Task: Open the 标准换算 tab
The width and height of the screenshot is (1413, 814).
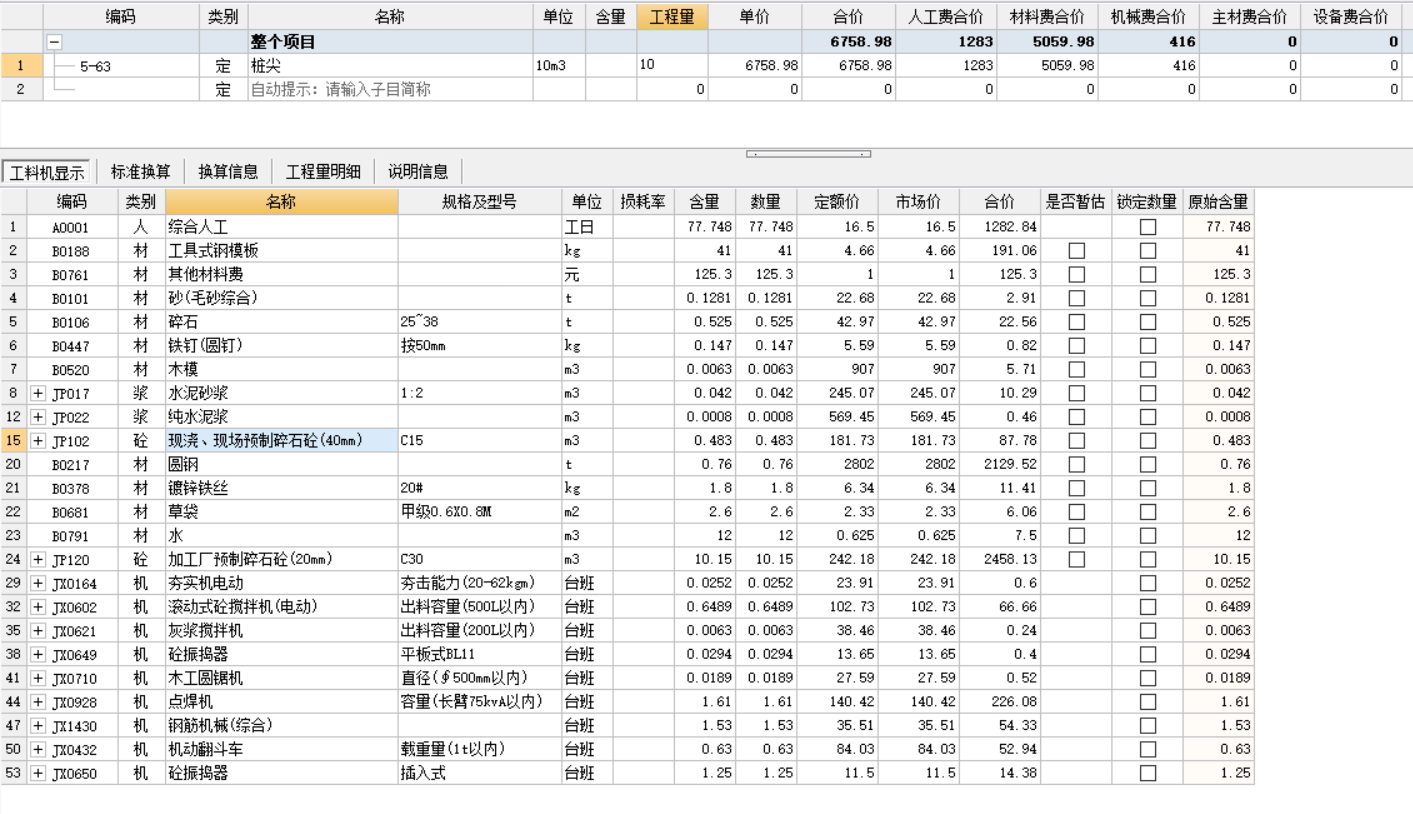Action: coord(141,171)
